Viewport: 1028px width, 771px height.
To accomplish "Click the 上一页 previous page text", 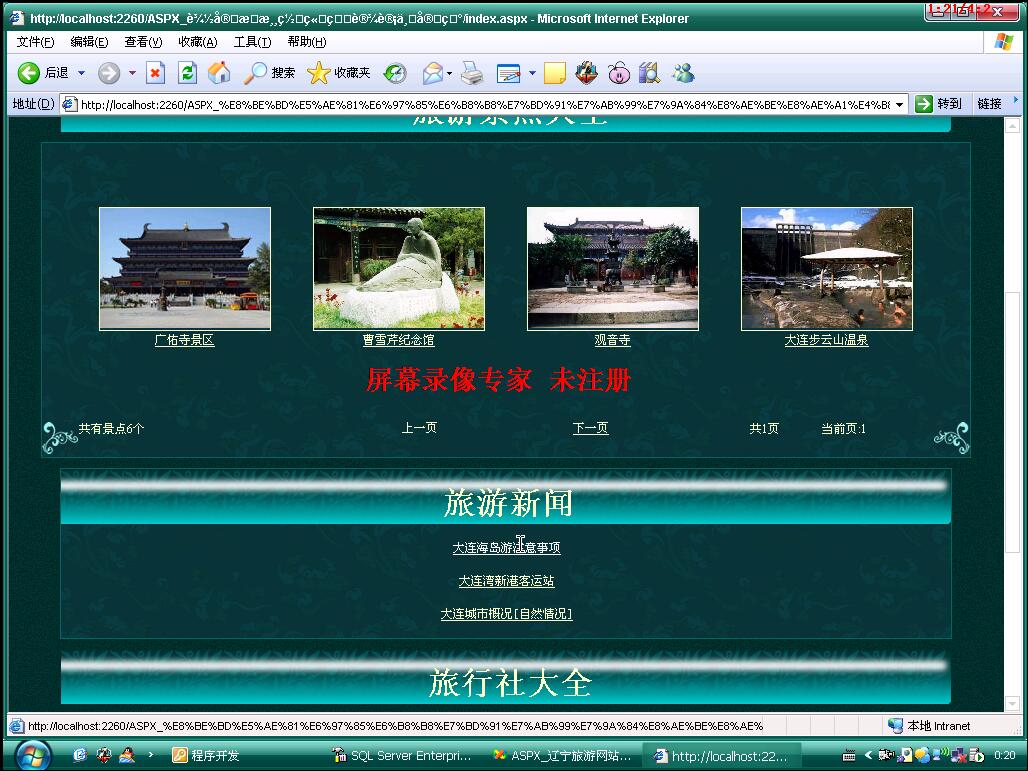I will pyautogui.click(x=419, y=428).
